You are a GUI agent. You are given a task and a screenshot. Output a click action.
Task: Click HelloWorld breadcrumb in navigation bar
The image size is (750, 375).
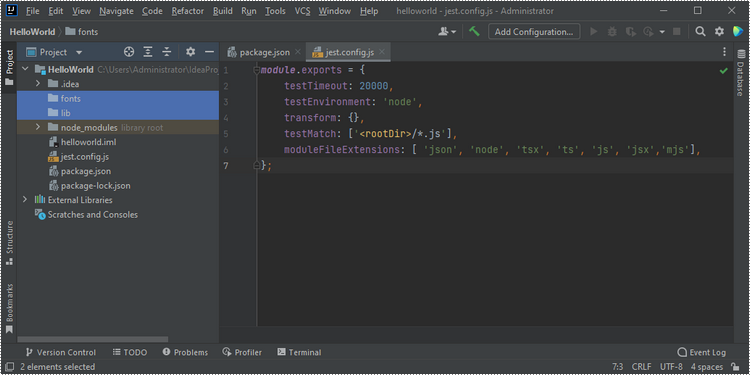click(x=32, y=32)
